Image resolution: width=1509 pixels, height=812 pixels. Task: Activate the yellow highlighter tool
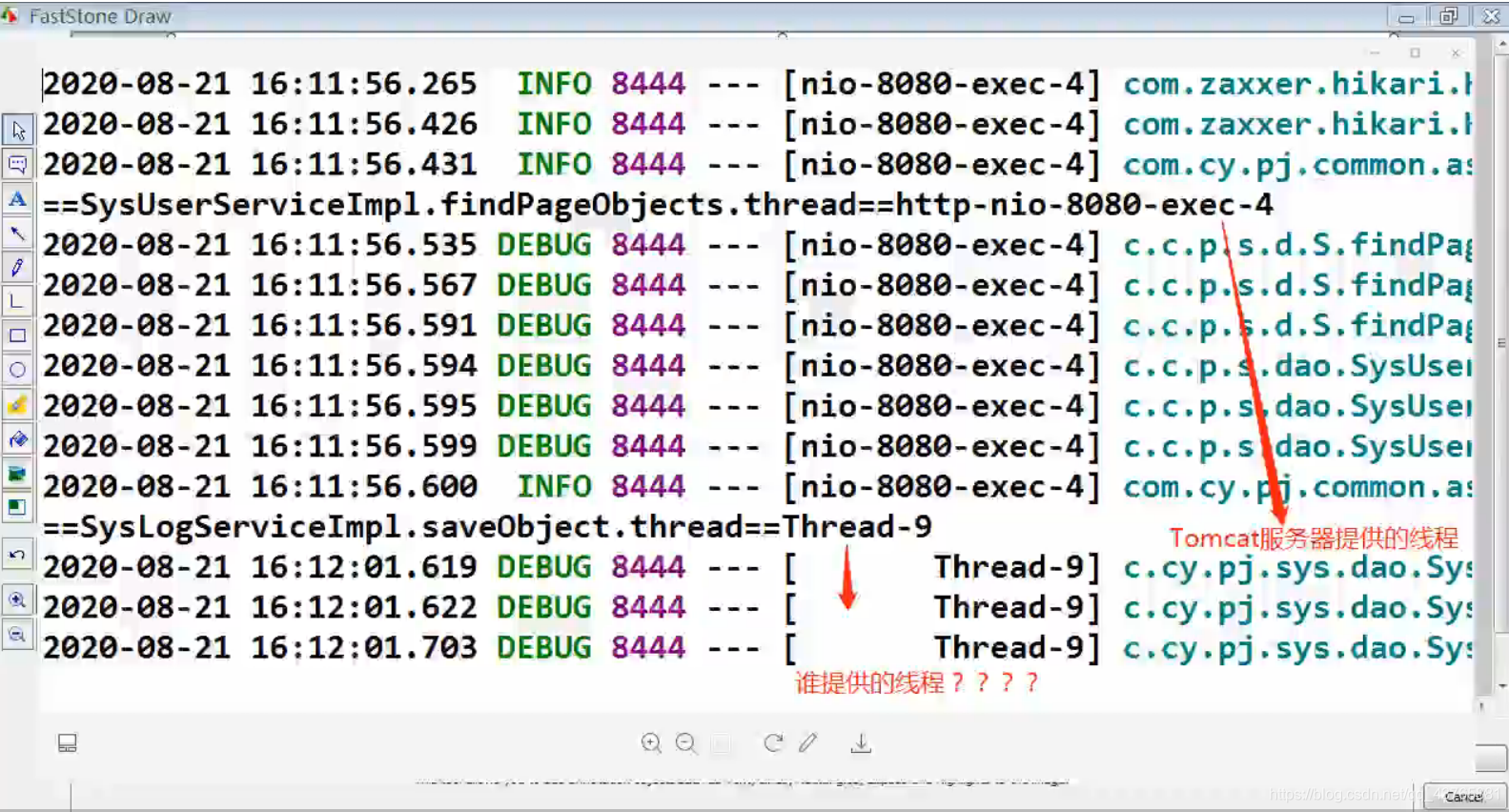pos(17,405)
